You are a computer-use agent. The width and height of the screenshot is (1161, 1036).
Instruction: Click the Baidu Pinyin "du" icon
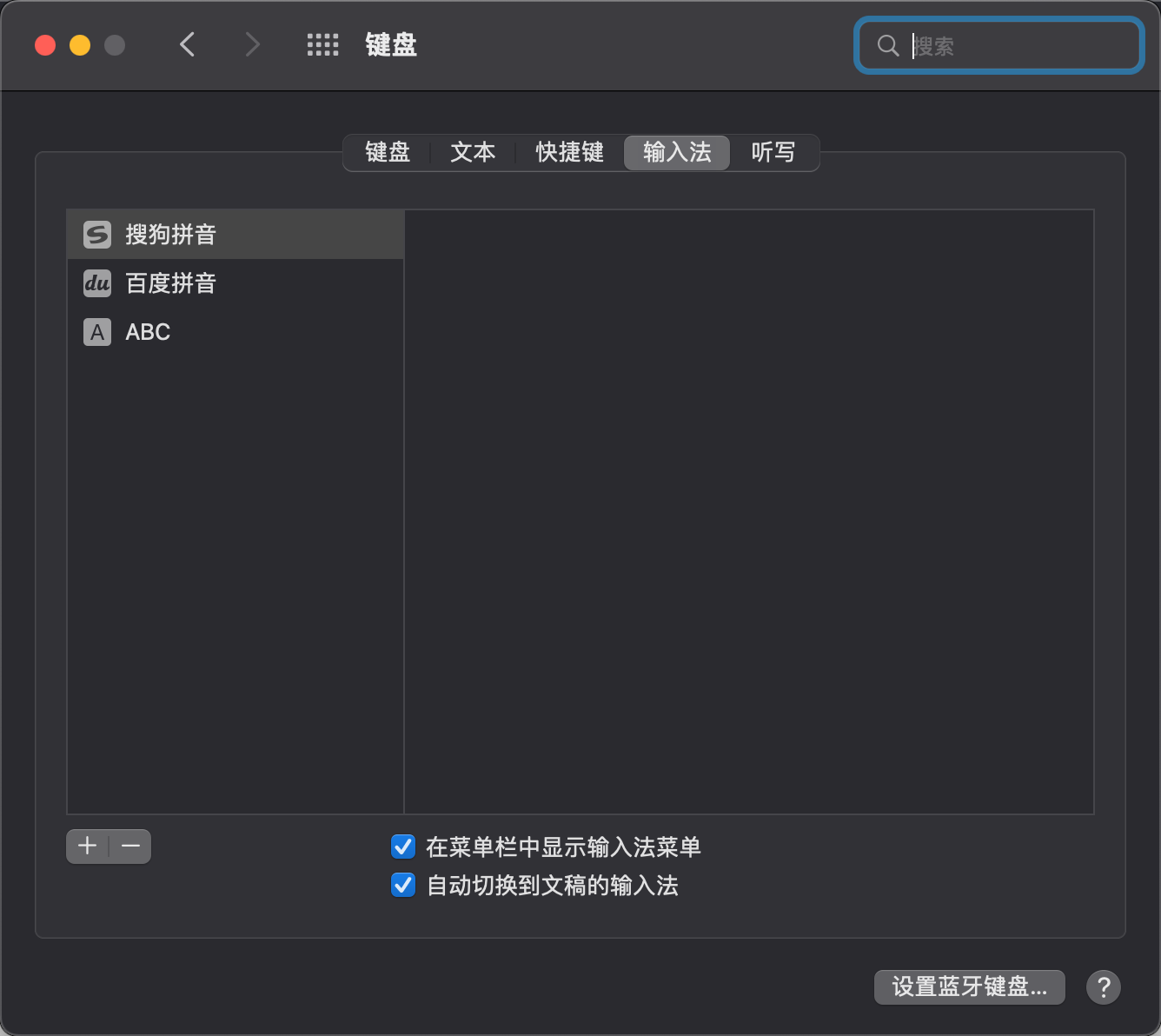(x=97, y=283)
